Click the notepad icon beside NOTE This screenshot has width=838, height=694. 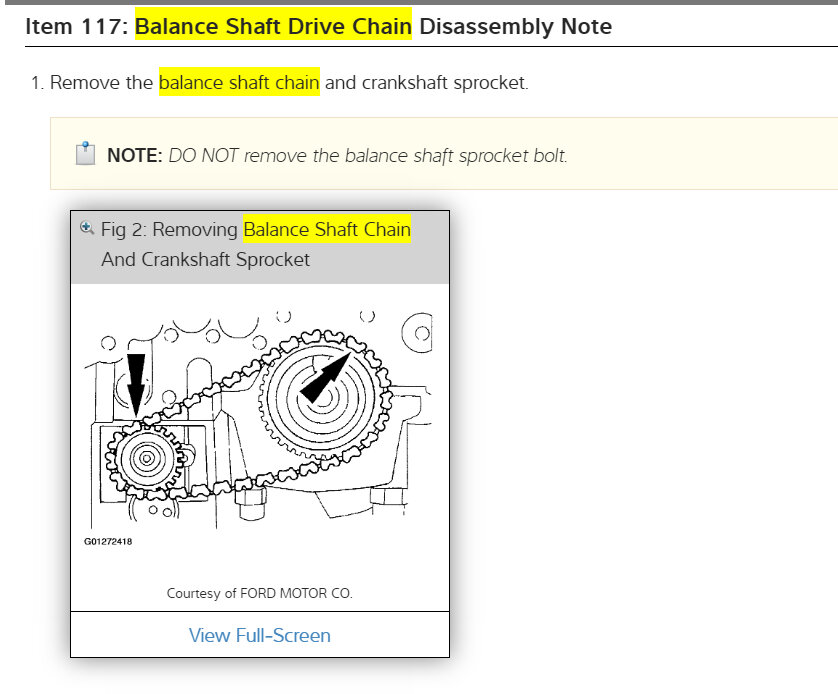pyautogui.click(x=85, y=154)
